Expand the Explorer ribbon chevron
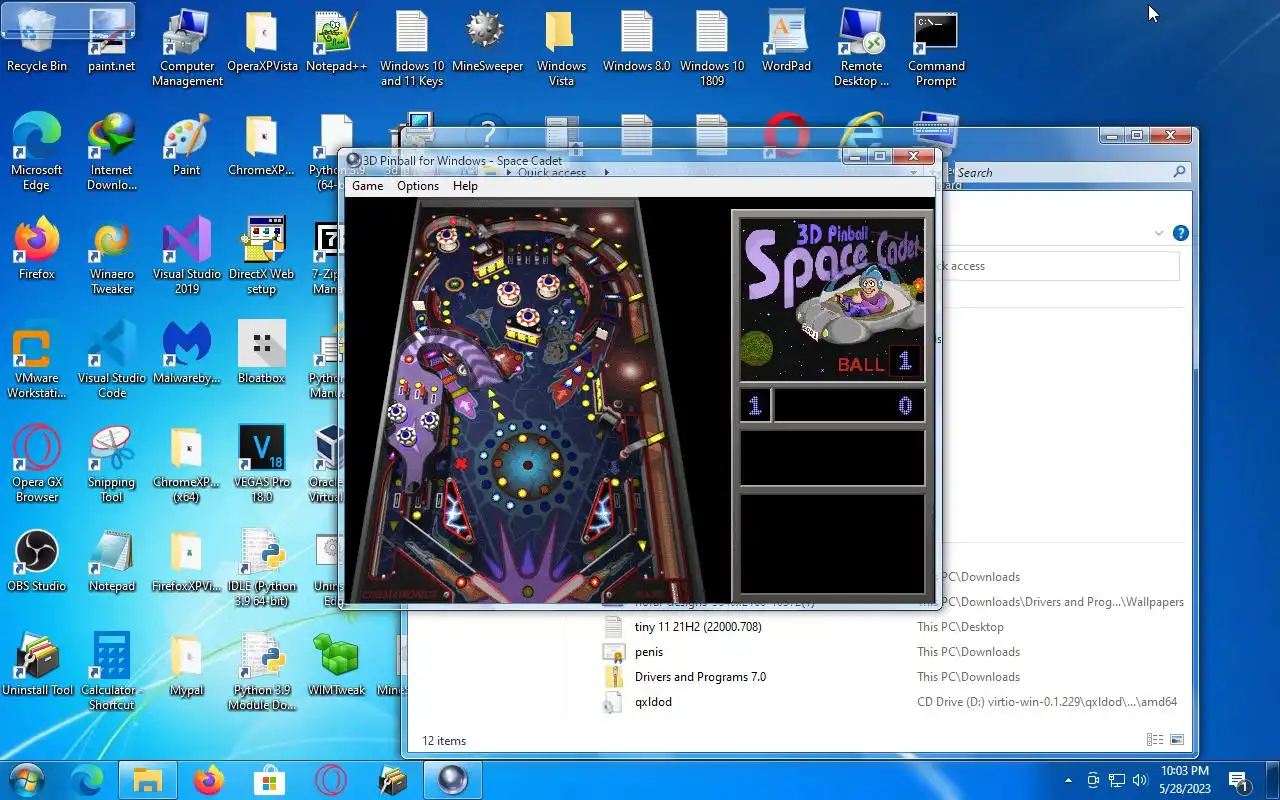1280x800 pixels. click(x=1159, y=233)
